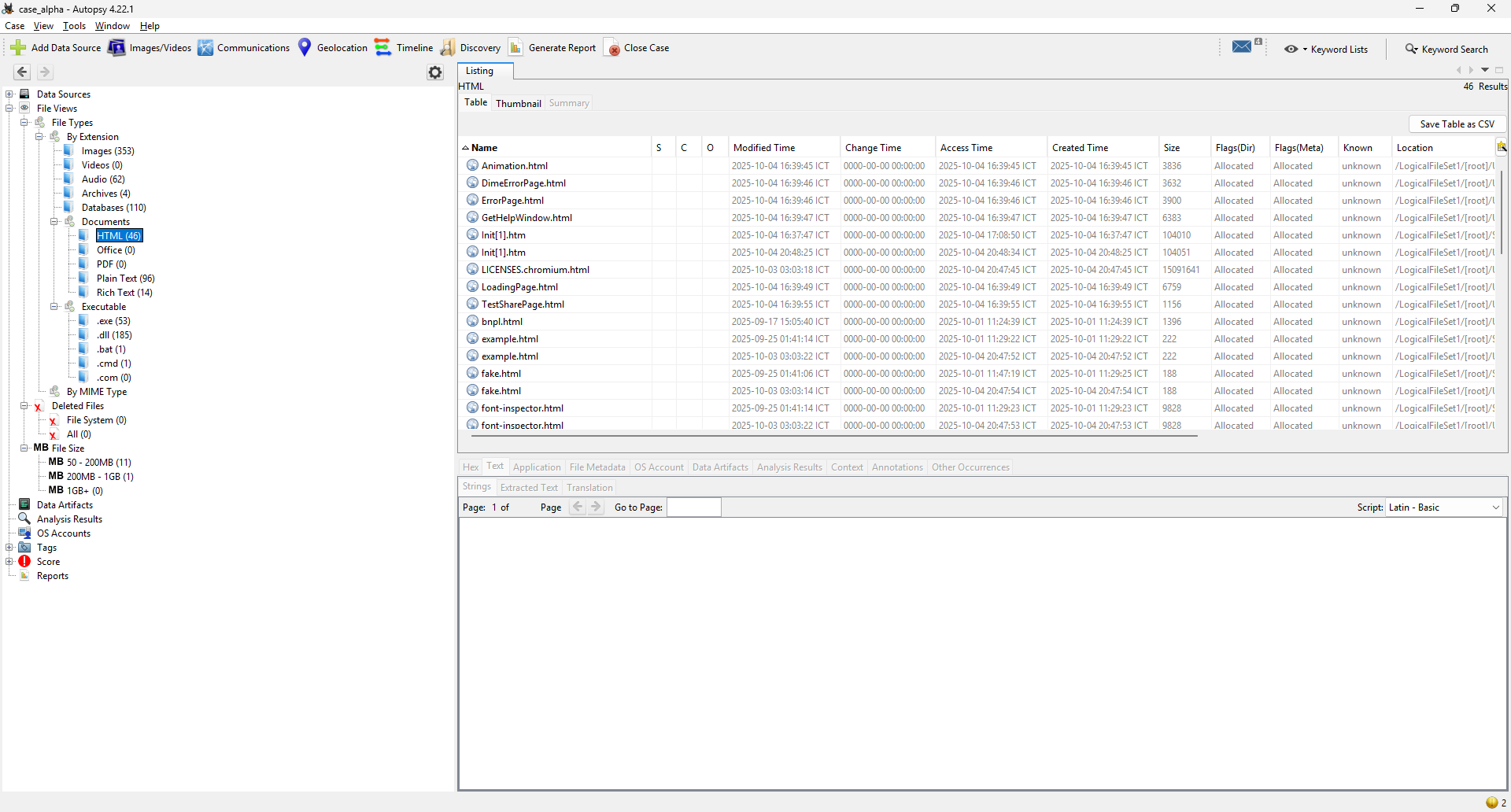Sort by the Name column header

(x=556, y=147)
